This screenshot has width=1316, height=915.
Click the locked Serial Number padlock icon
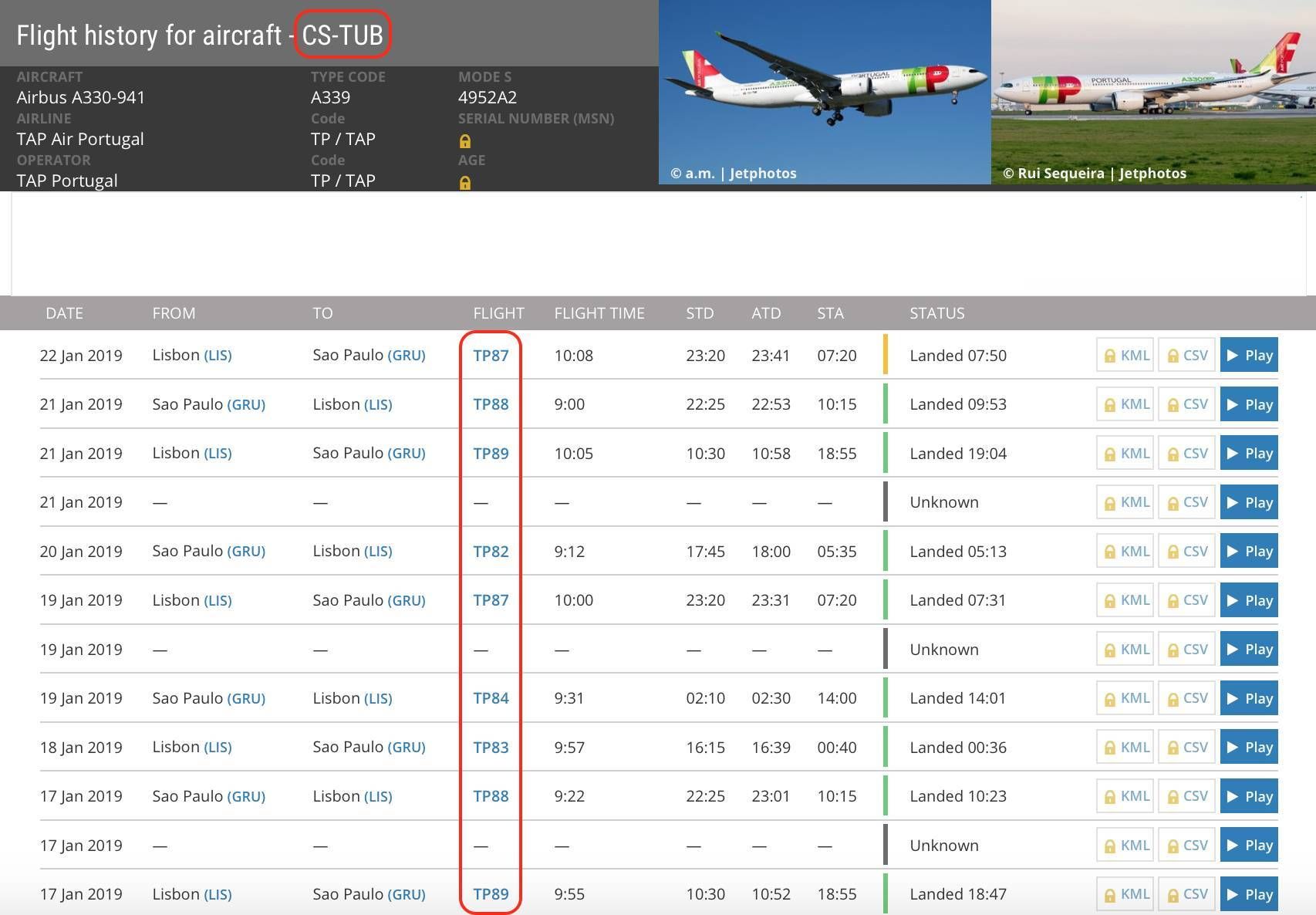click(x=464, y=141)
